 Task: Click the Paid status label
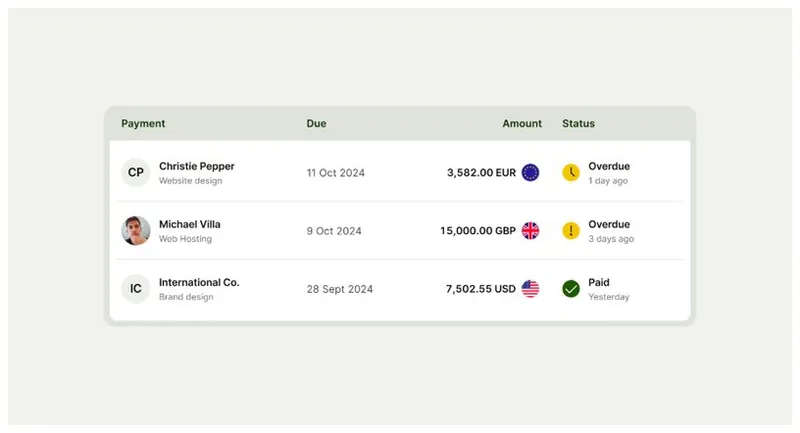click(x=599, y=283)
